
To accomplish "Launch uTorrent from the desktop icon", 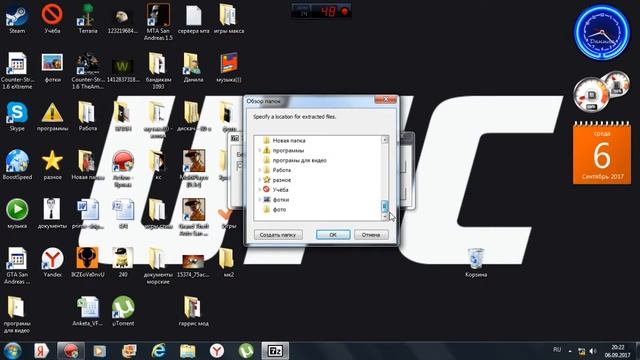I will pyautogui.click(x=123, y=311).
